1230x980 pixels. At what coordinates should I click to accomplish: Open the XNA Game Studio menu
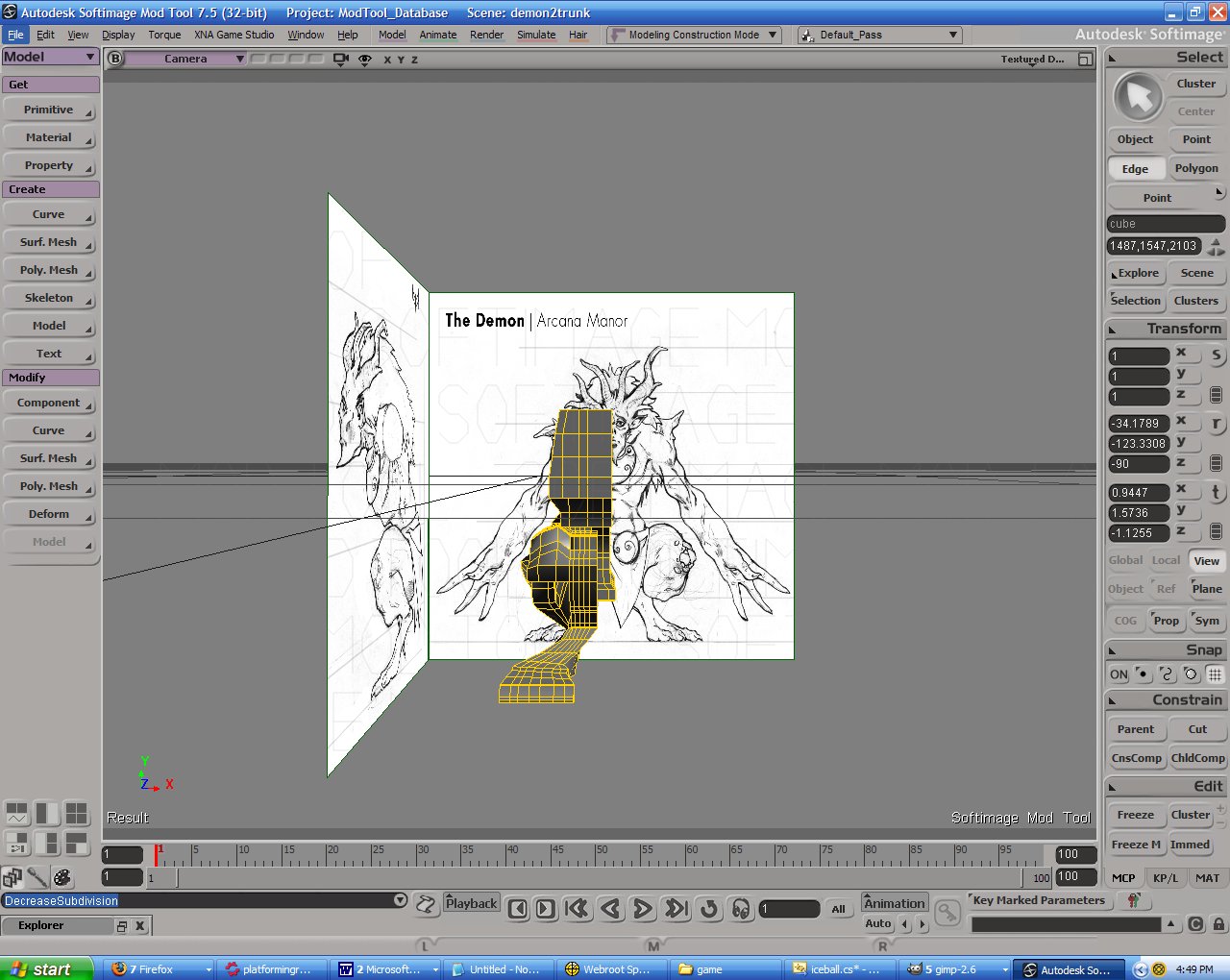234,35
